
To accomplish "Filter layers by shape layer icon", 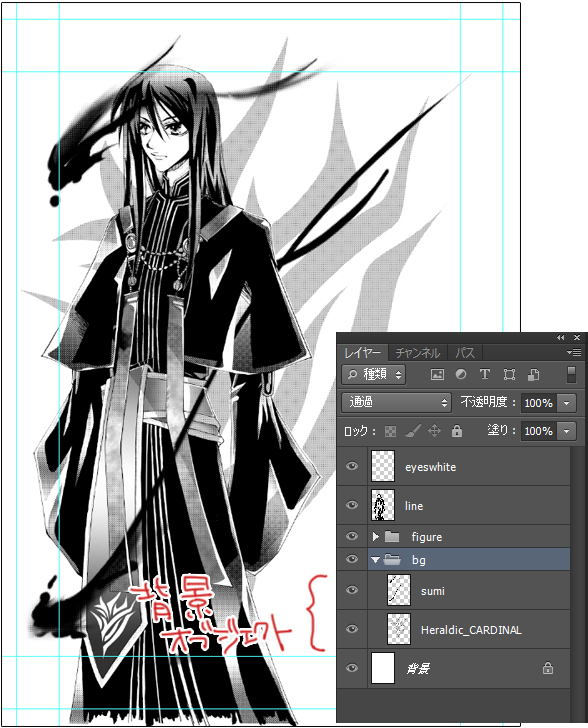I will tap(510, 375).
